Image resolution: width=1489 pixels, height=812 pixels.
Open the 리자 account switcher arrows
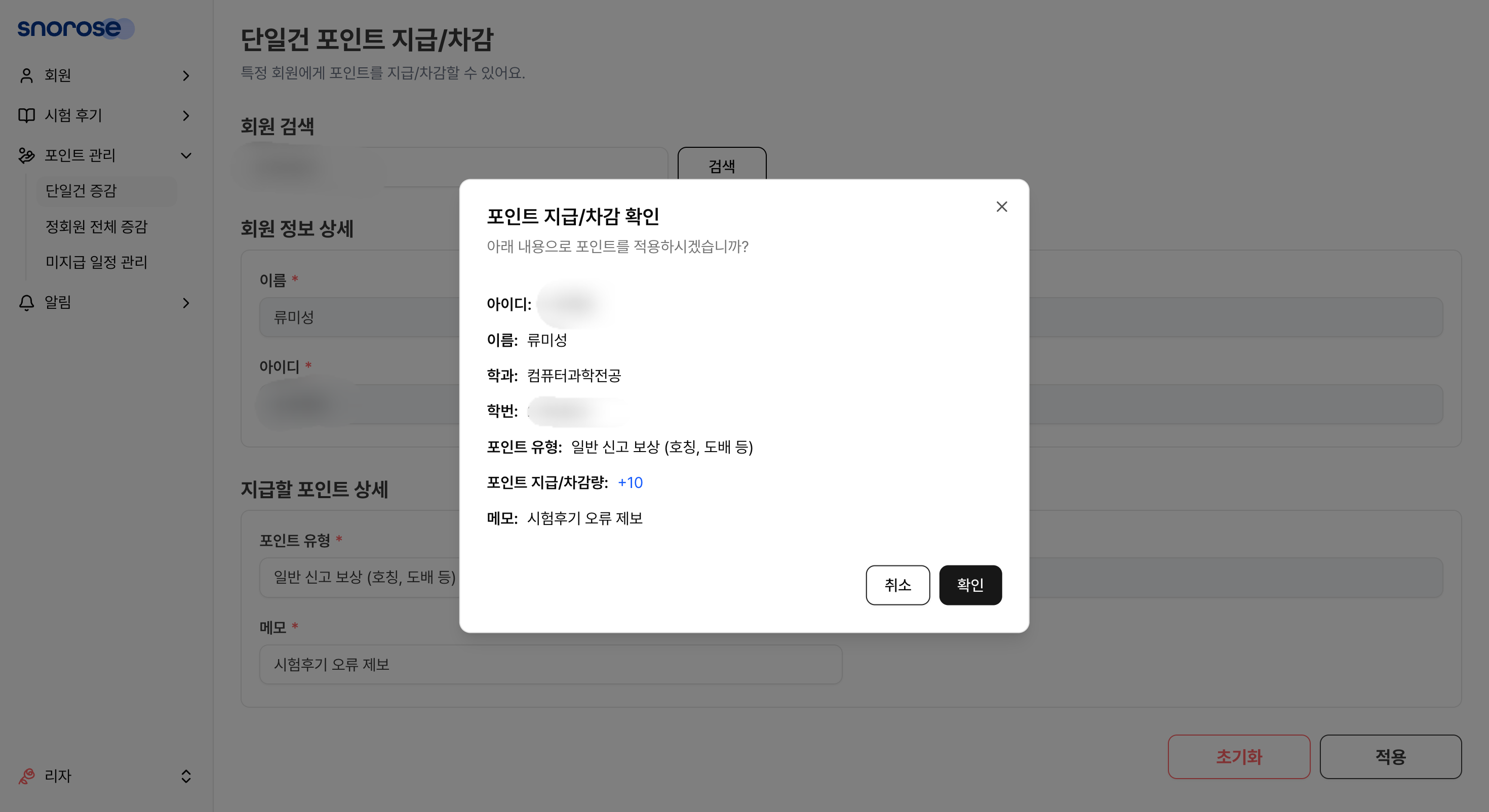[x=185, y=776]
